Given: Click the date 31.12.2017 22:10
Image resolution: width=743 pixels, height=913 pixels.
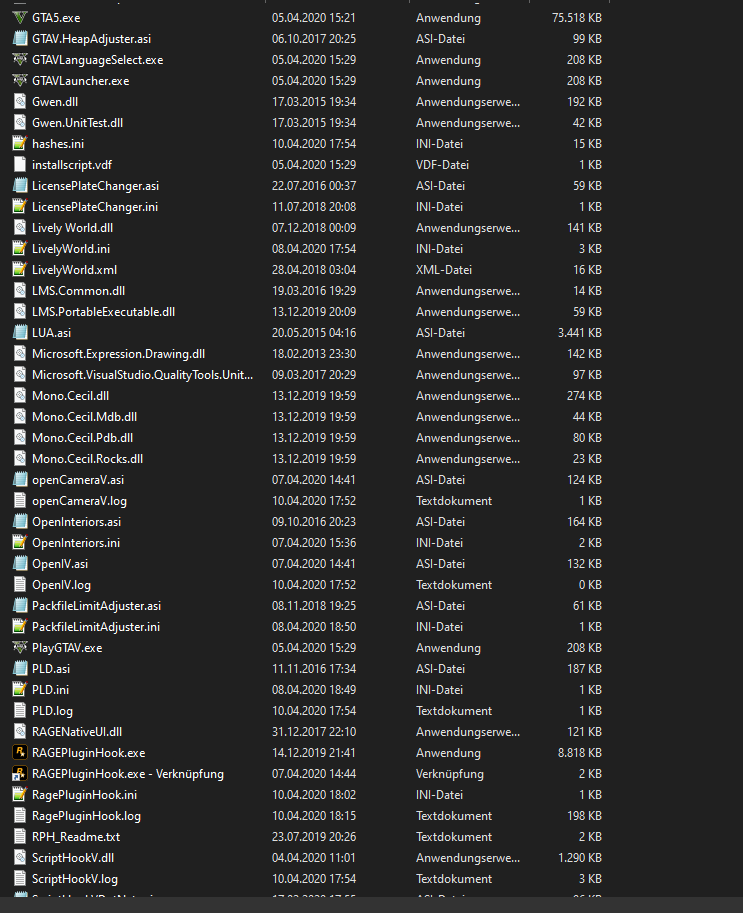Looking at the screenshot, I should (x=314, y=731).
